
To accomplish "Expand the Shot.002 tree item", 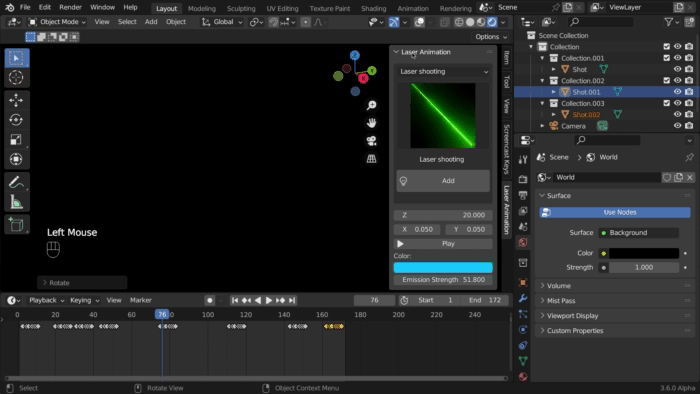I will coord(554,115).
